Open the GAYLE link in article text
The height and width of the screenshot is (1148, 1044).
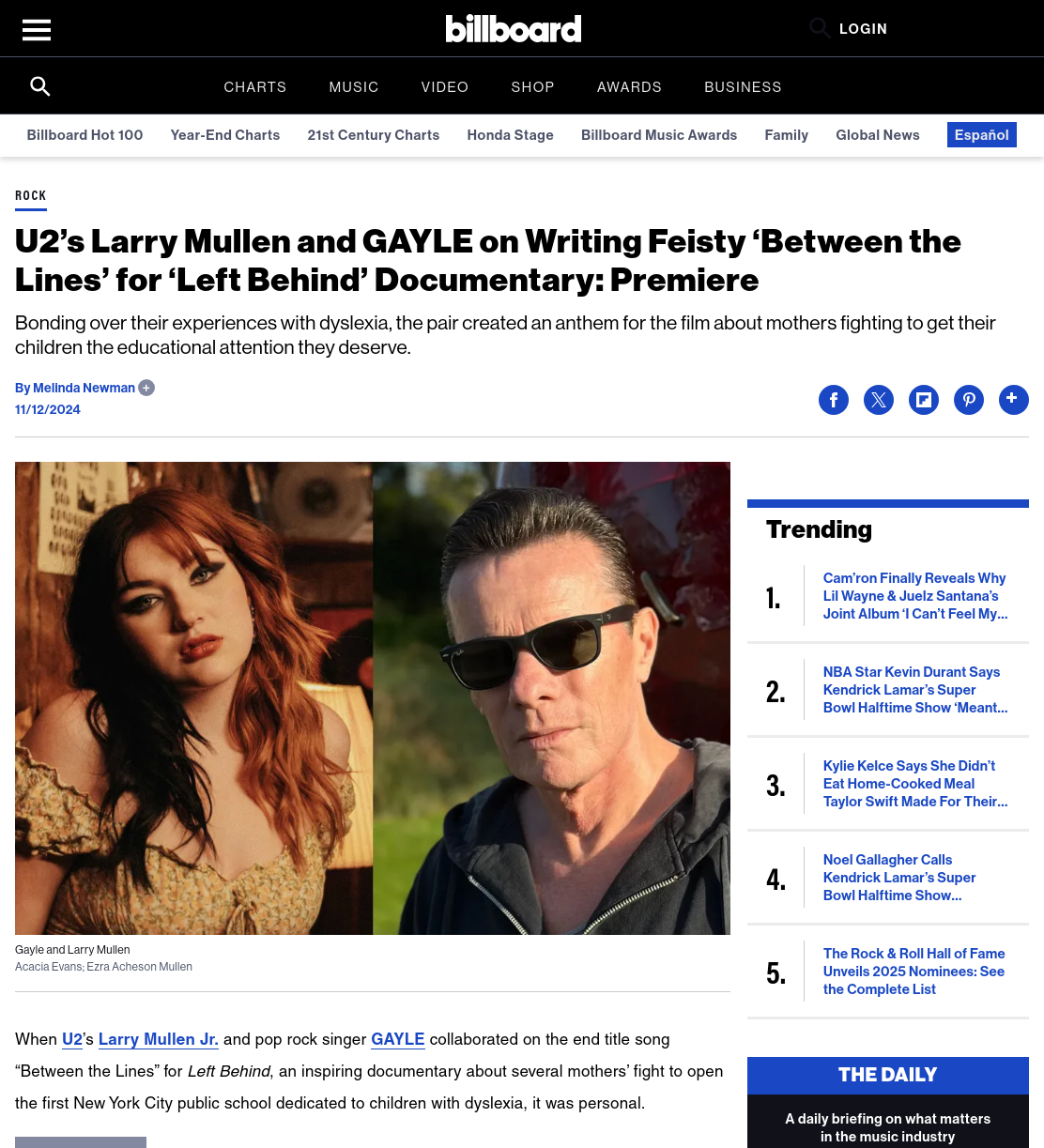pos(398,1039)
